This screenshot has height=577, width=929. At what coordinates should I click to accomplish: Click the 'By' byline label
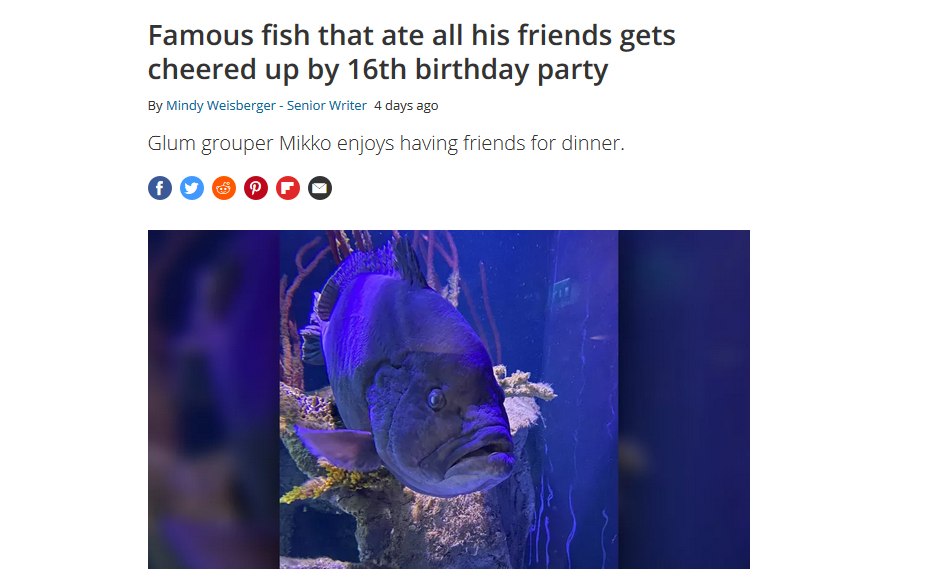click(x=155, y=105)
